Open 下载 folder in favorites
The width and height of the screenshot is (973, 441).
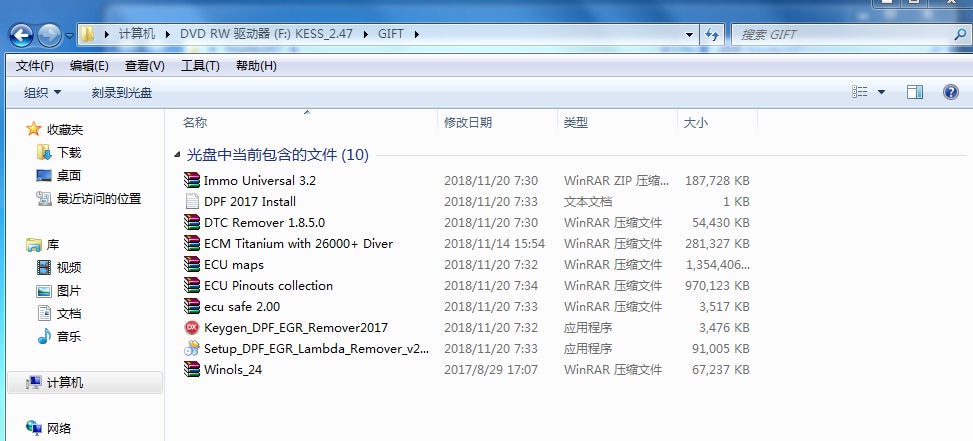[69, 153]
